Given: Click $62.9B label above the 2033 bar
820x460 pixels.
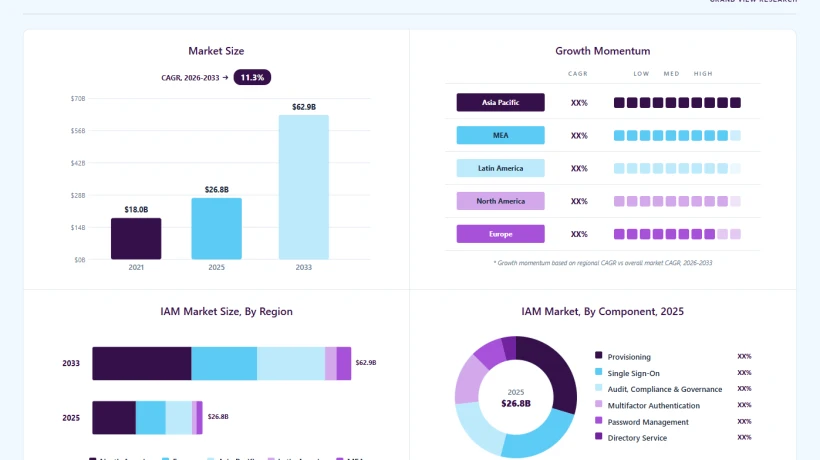Looking at the screenshot, I should tap(304, 107).
